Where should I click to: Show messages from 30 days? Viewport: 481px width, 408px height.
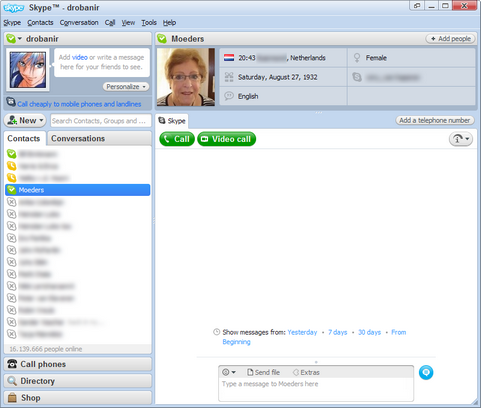[x=369, y=332]
